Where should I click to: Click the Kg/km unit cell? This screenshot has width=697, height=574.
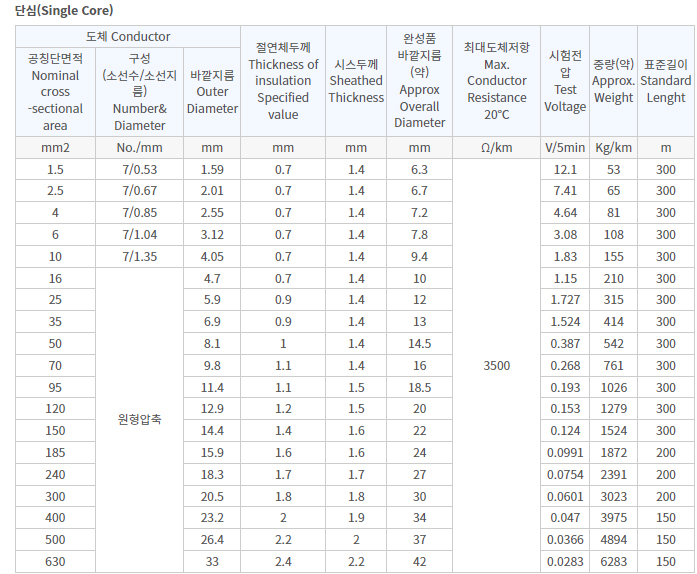click(x=613, y=148)
